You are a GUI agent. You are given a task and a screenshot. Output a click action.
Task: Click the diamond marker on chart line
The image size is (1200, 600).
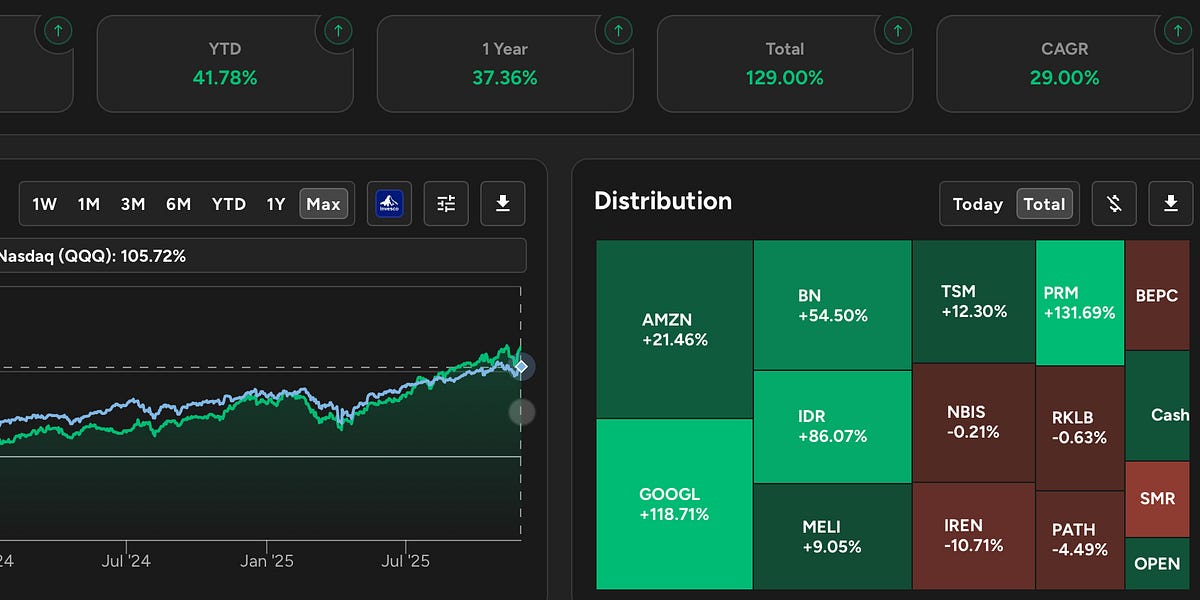521,366
